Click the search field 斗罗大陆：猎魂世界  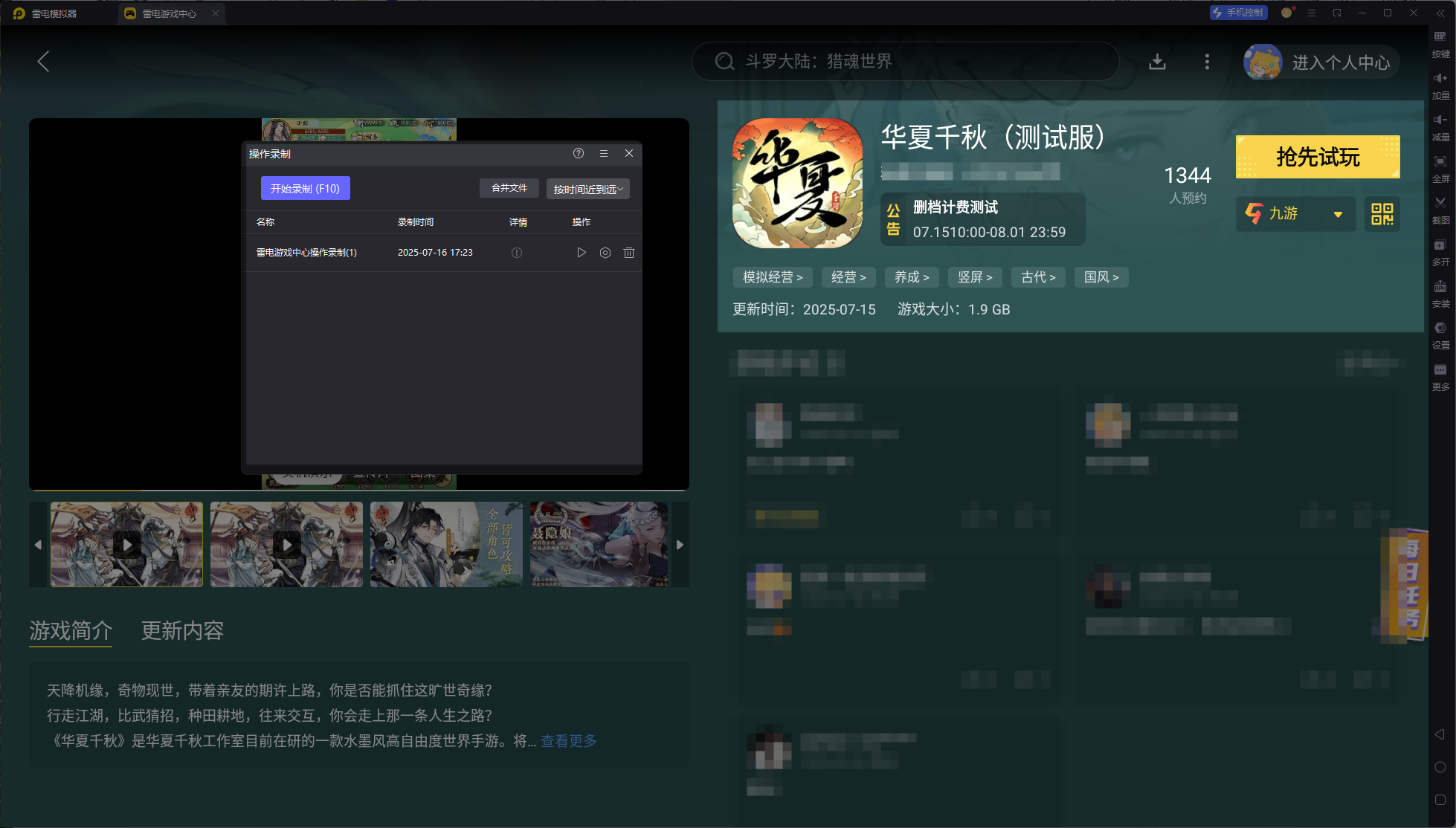click(x=905, y=61)
